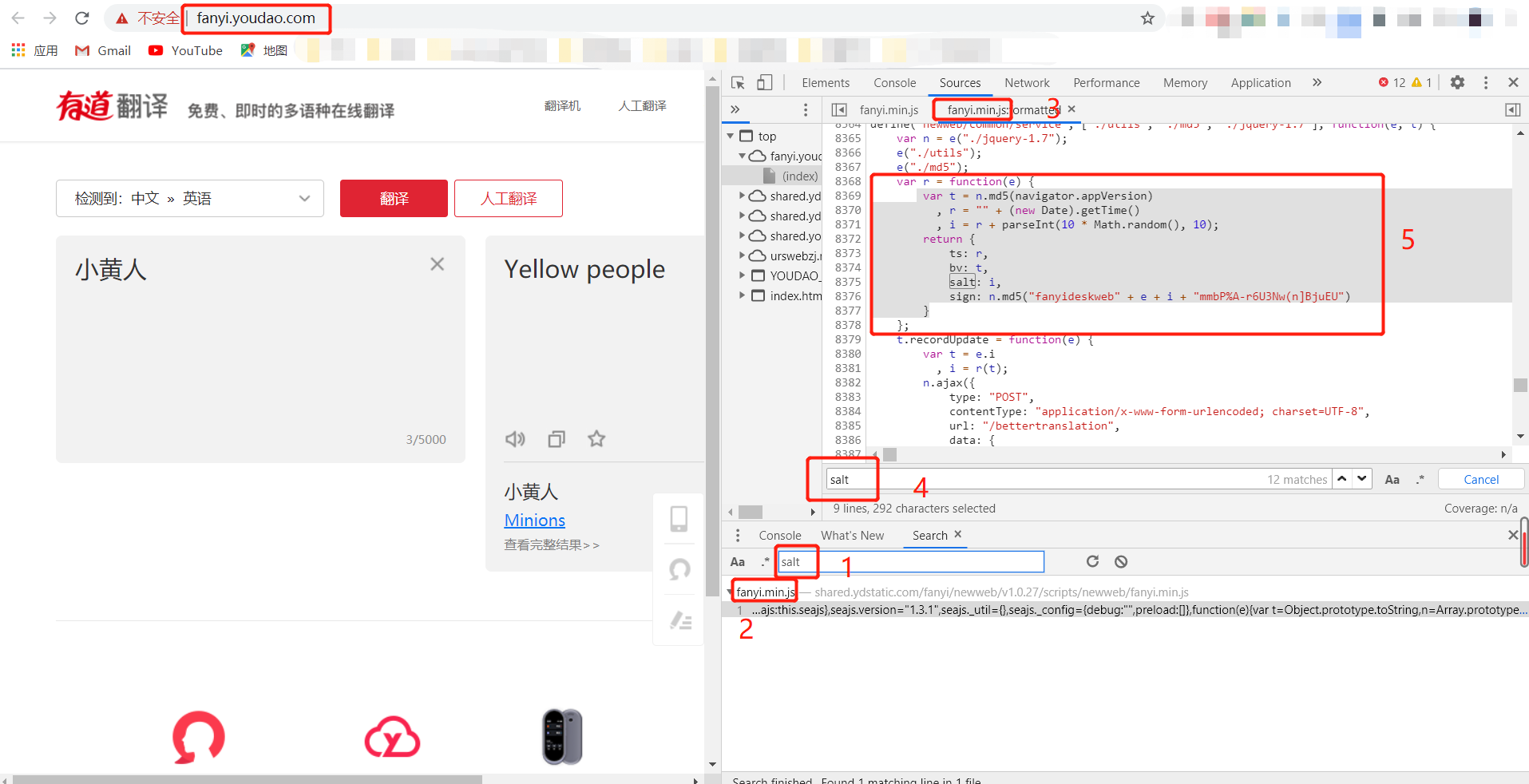This screenshot has height=784, width=1529.
Task: Click the red circular refresh product icon
Action: pyautogui.click(x=198, y=737)
